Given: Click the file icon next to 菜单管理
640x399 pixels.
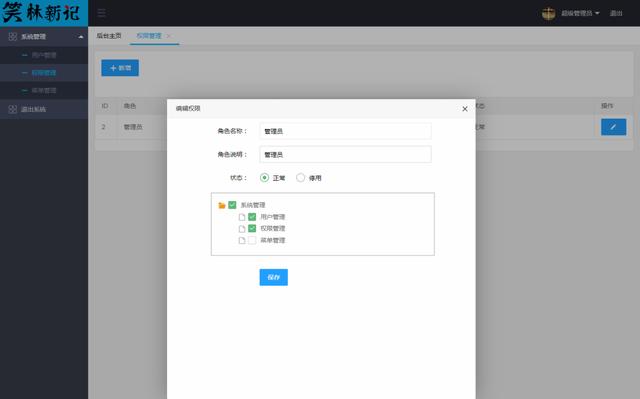Looking at the screenshot, I should pyautogui.click(x=242, y=240).
